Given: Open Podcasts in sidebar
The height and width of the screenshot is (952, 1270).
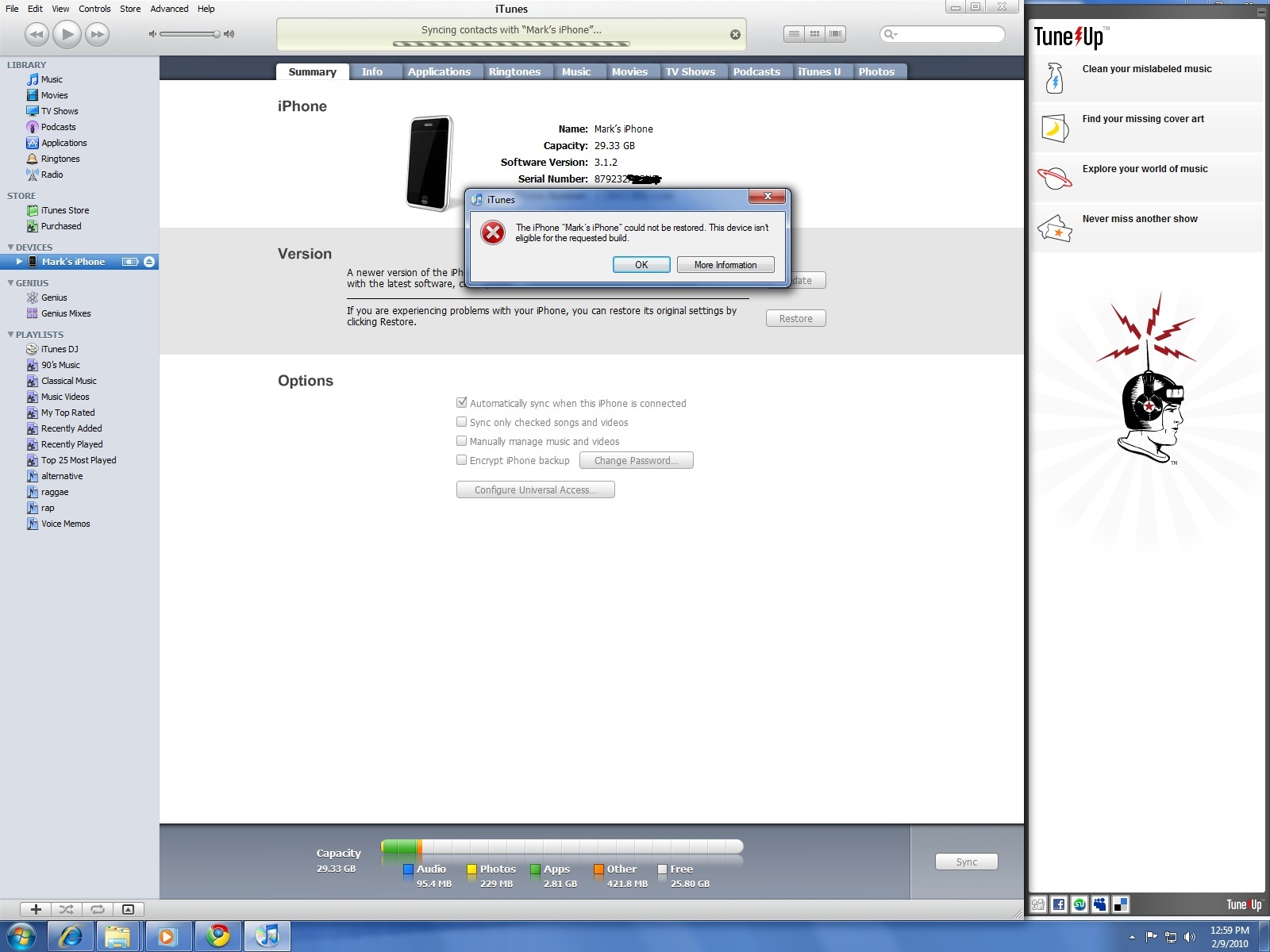Looking at the screenshot, I should coord(58,127).
